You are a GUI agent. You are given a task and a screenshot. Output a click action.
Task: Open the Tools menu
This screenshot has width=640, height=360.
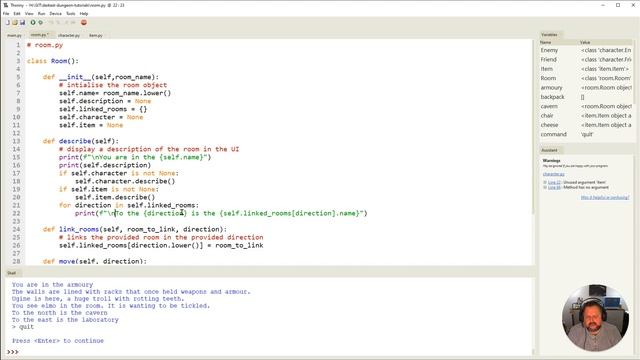click(71, 13)
